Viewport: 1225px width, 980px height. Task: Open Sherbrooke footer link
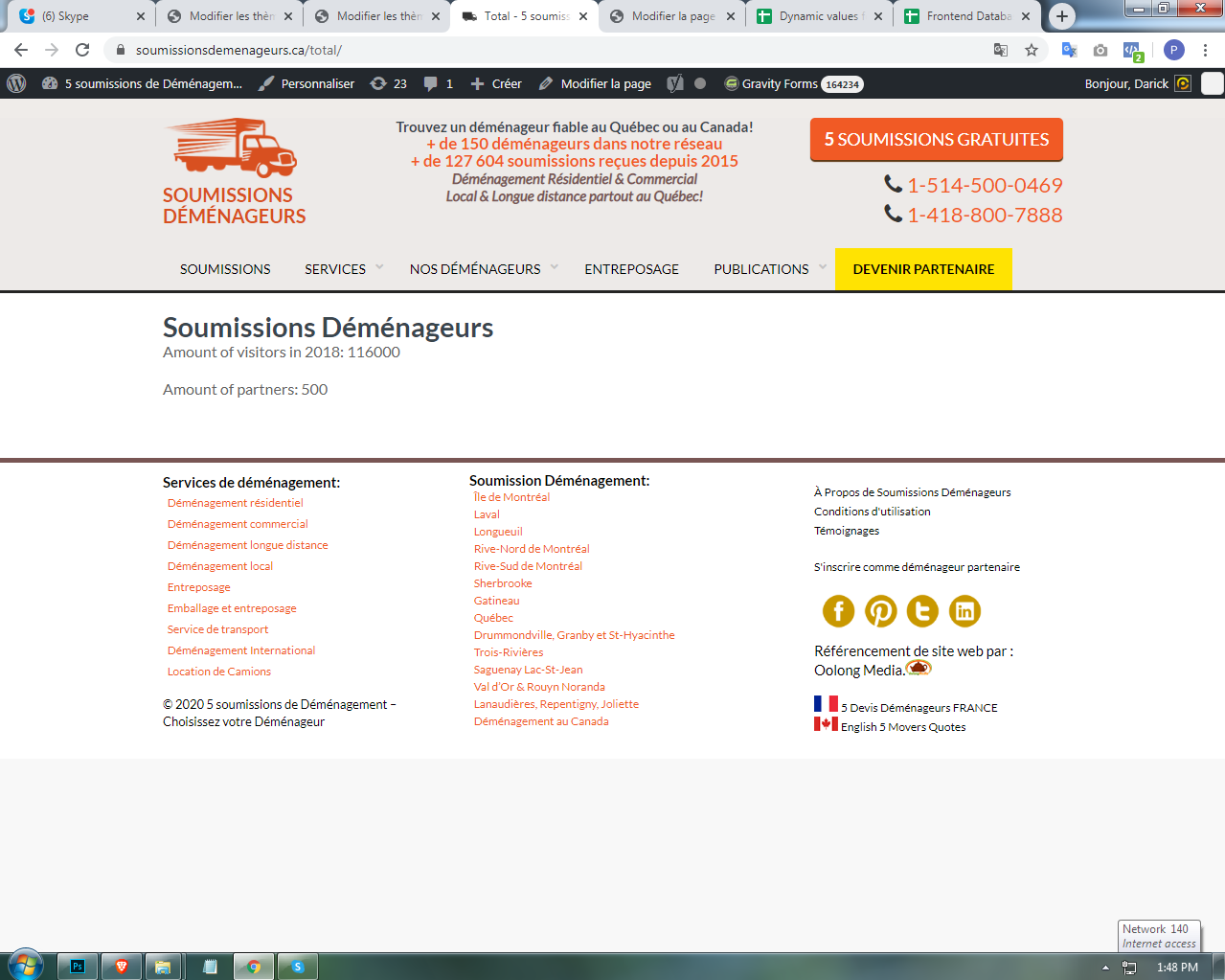pos(503,583)
